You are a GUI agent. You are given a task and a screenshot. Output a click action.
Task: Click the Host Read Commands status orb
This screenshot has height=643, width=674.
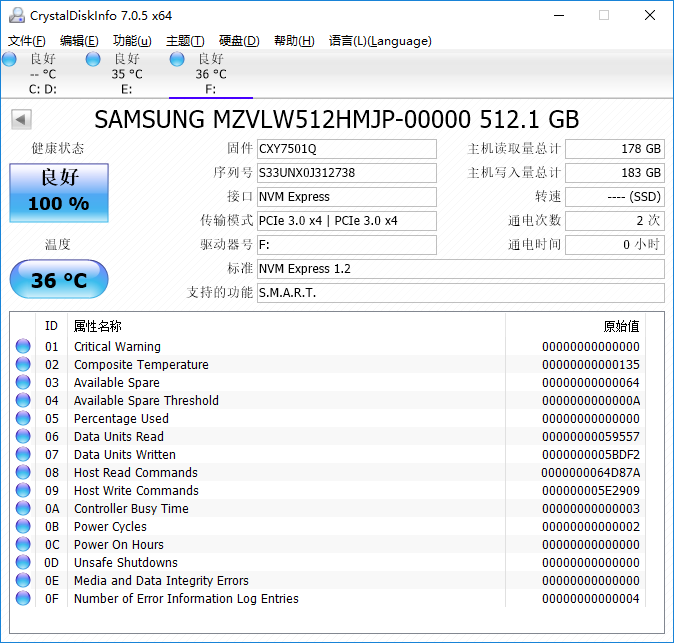coord(23,472)
